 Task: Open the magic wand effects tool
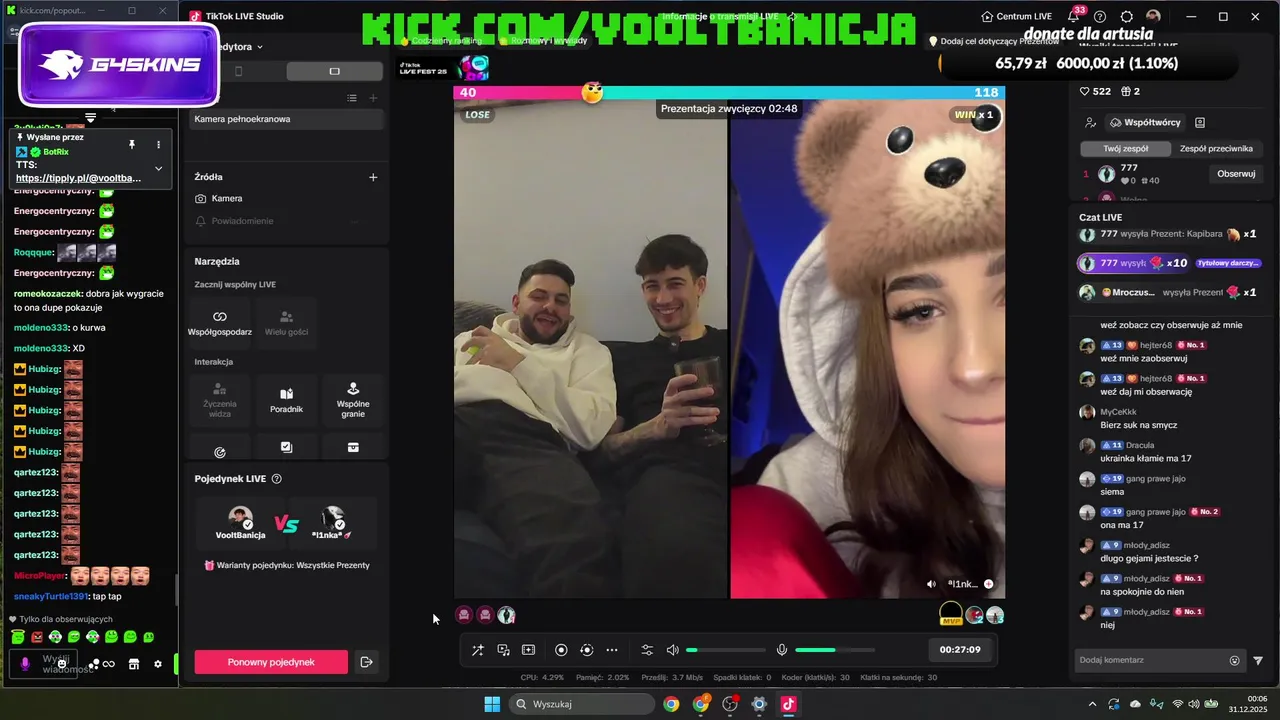[x=478, y=650]
